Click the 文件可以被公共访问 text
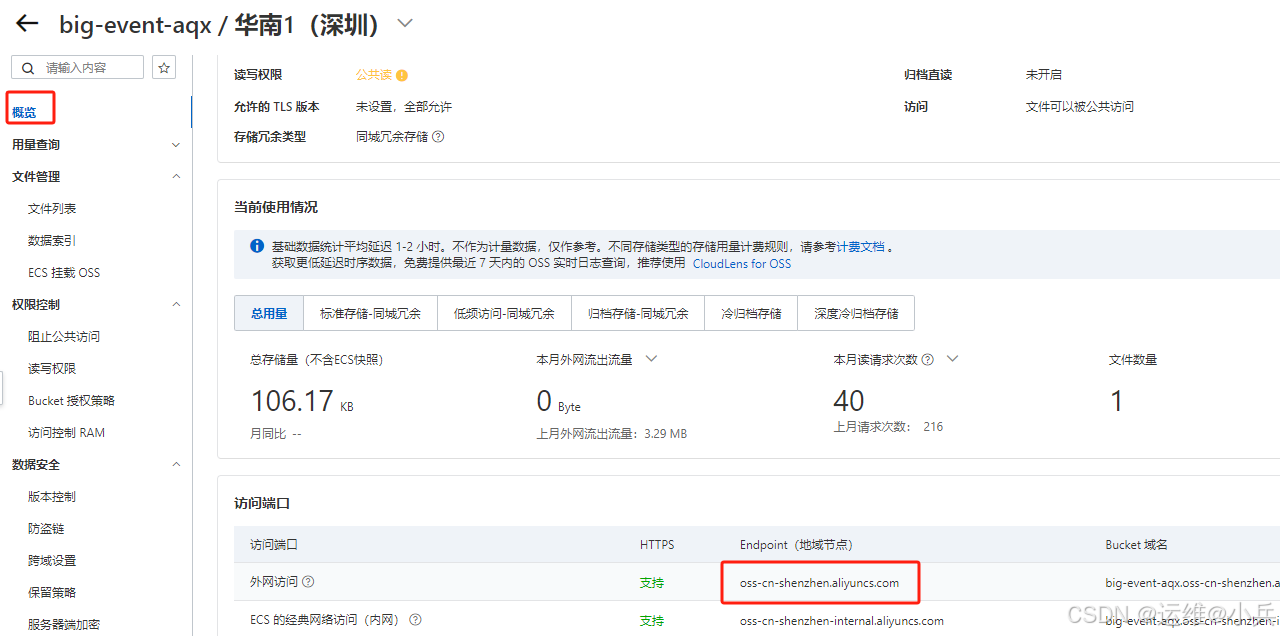Image resolution: width=1280 pixels, height=636 pixels. [1080, 106]
